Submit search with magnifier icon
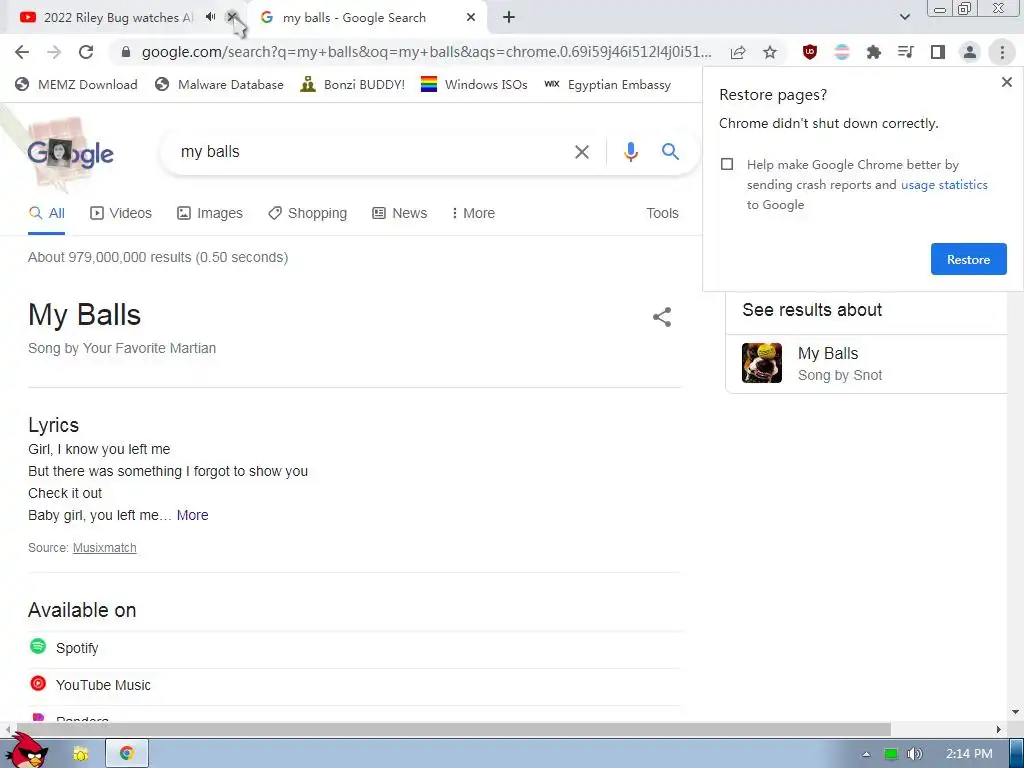 670,152
